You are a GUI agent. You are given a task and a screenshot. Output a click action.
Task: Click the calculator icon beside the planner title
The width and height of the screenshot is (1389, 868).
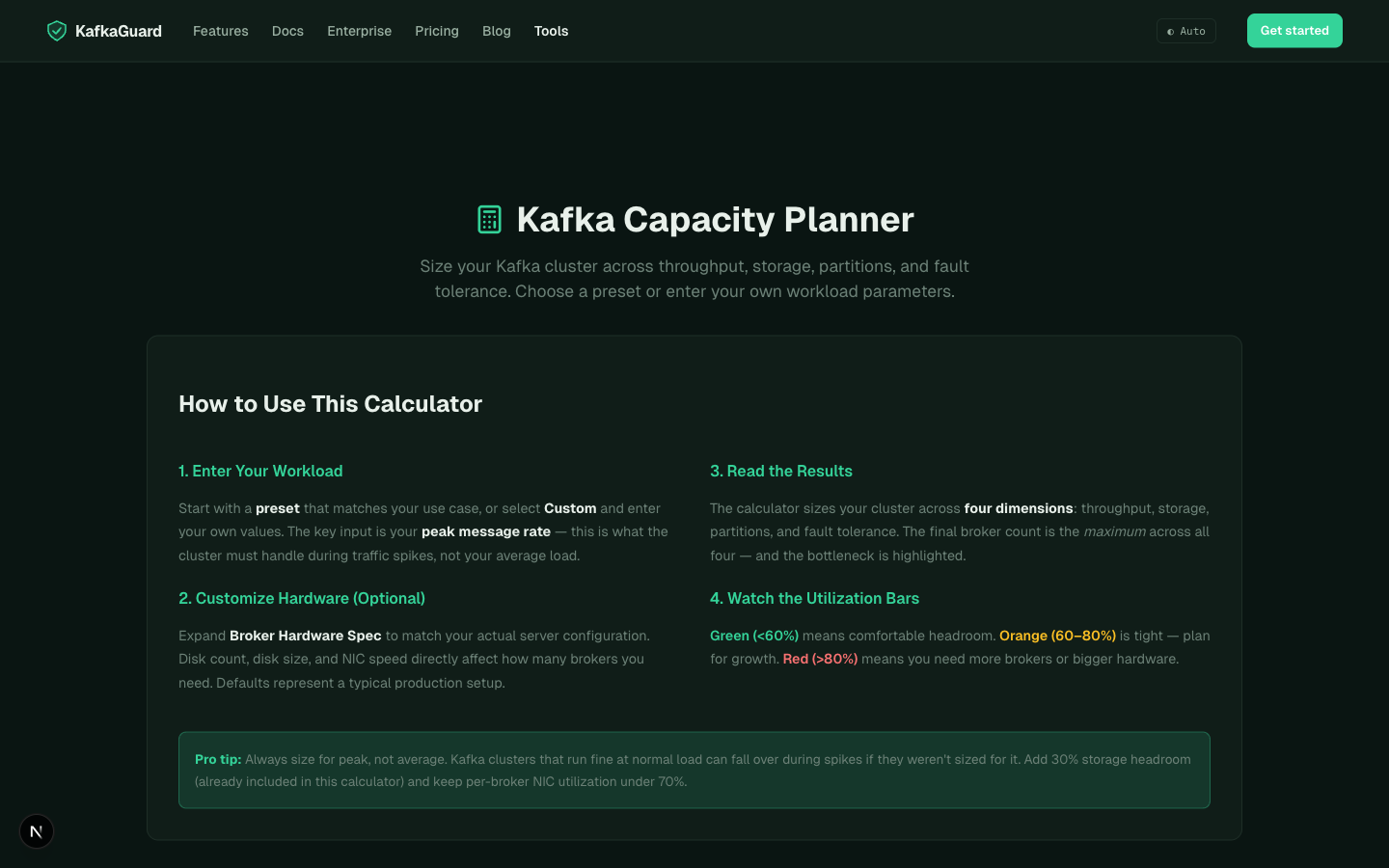click(489, 220)
